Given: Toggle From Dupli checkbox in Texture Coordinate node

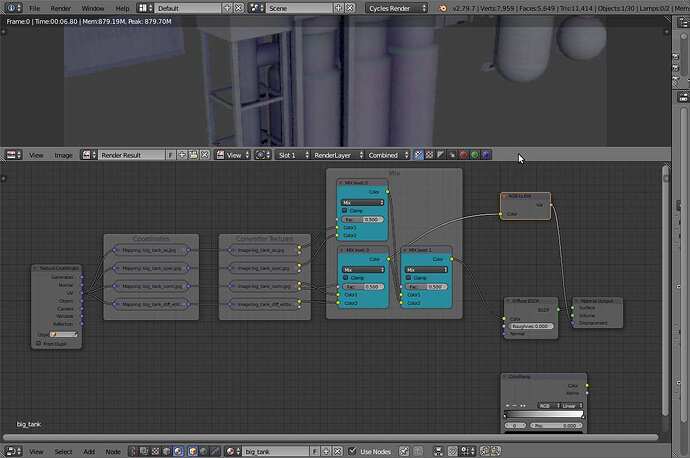Looking at the screenshot, I should [x=39, y=343].
